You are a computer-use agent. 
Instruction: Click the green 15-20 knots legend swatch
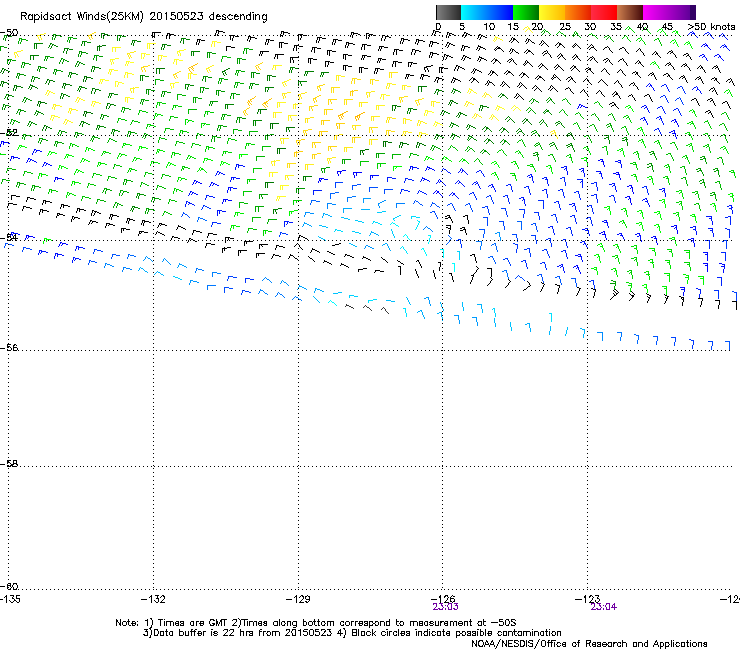(526, 12)
